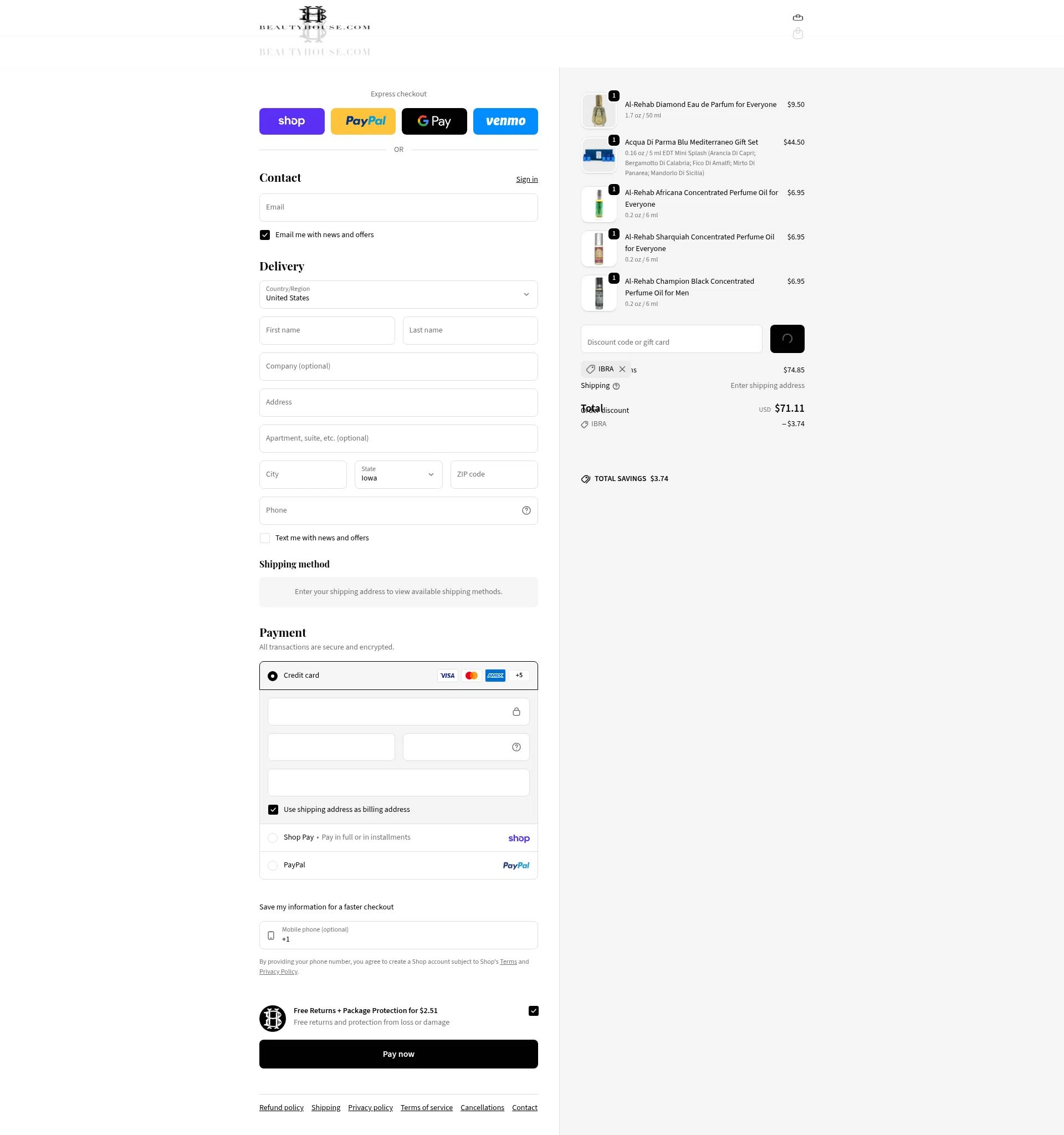Click the security code help icon
1064x1135 pixels.
point(516,747)
